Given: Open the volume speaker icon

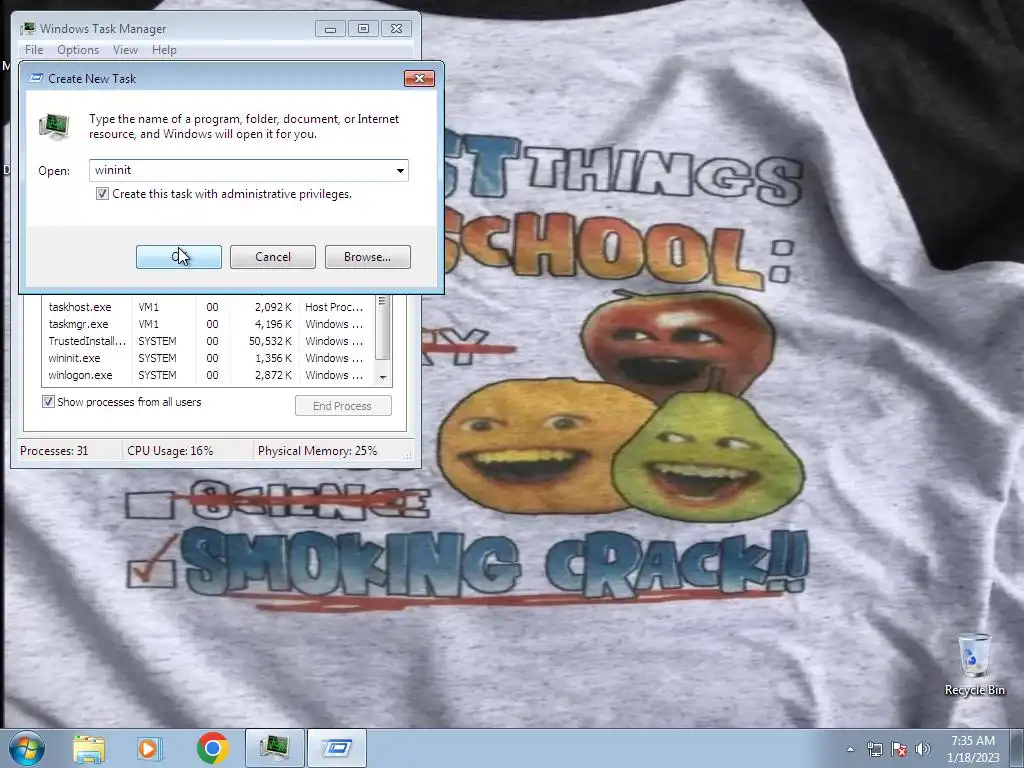Looking at the screenshot, I should (923, 749).
